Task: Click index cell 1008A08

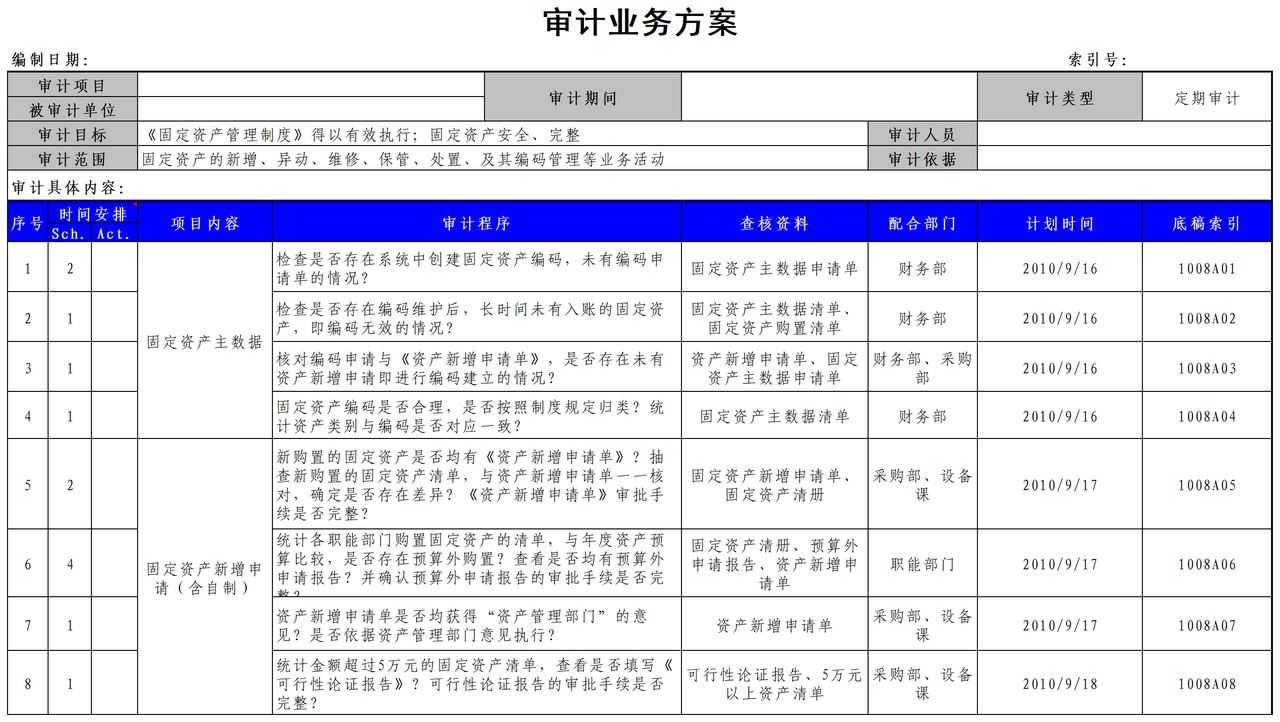Action: coord(1207,683)
